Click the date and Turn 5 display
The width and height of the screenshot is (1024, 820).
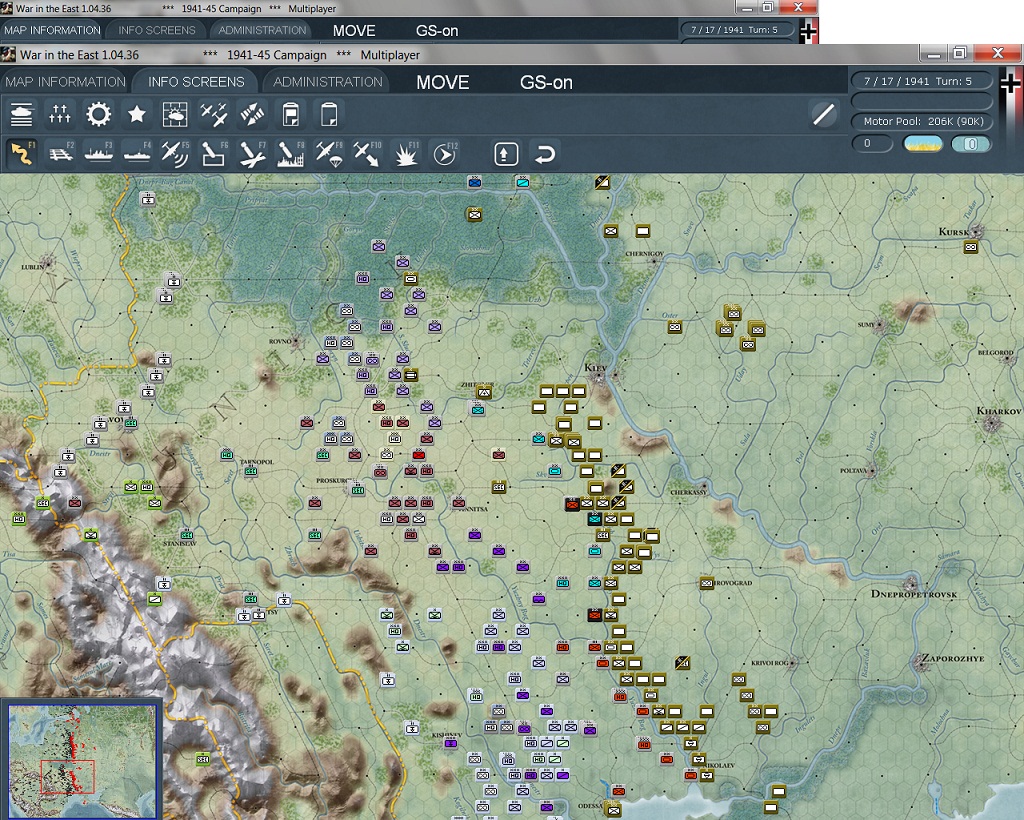tap(921, 81)
